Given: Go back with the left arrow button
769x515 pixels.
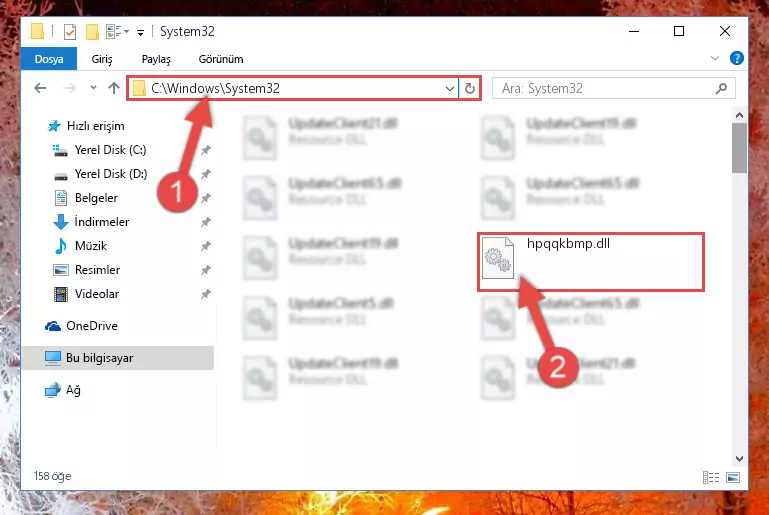Looking at the screenshot, I should [x=40, y=88].
